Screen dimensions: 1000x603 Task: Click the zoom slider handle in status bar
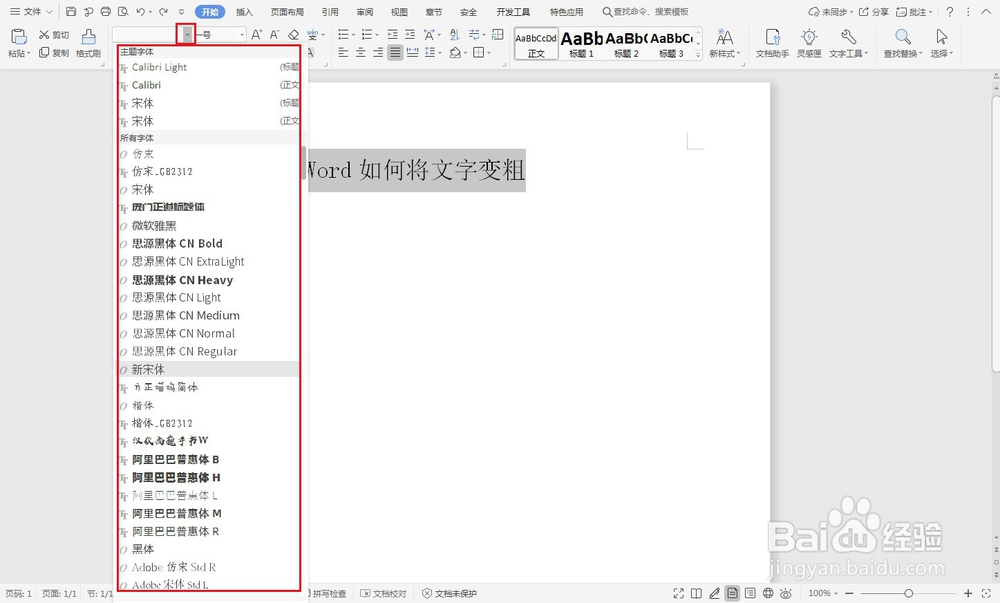pos(908,593)
